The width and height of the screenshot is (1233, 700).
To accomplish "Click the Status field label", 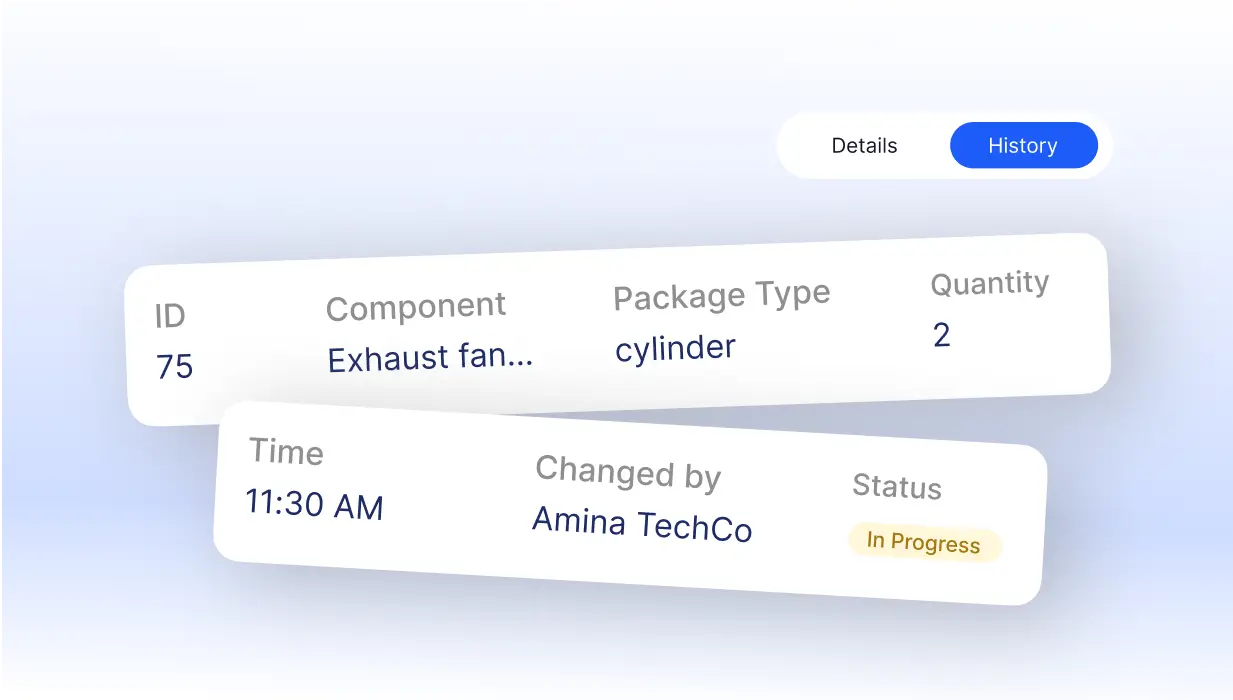I will point(896,487).
